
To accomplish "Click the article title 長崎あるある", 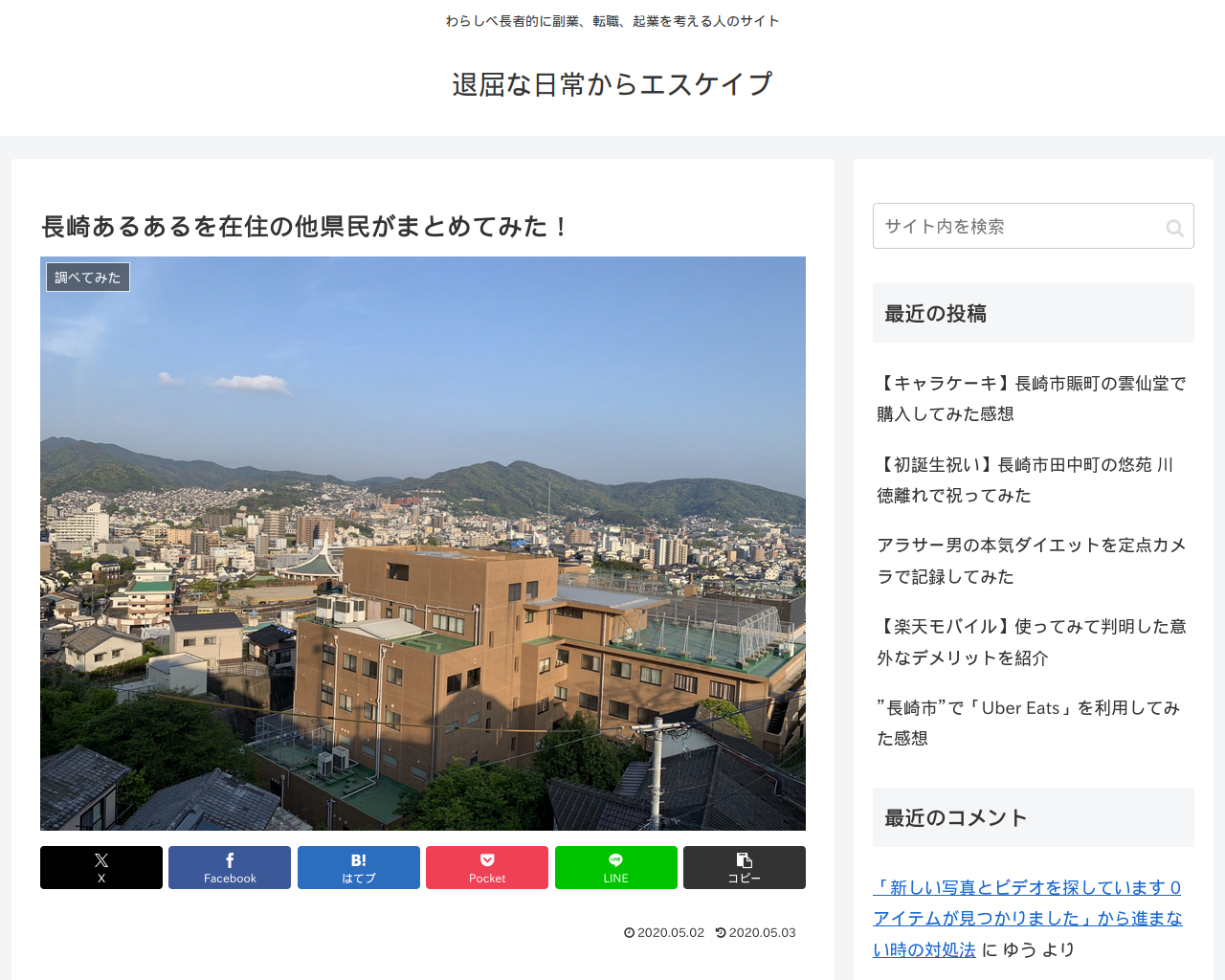I will pyautogui.click(x=306, y=227).
